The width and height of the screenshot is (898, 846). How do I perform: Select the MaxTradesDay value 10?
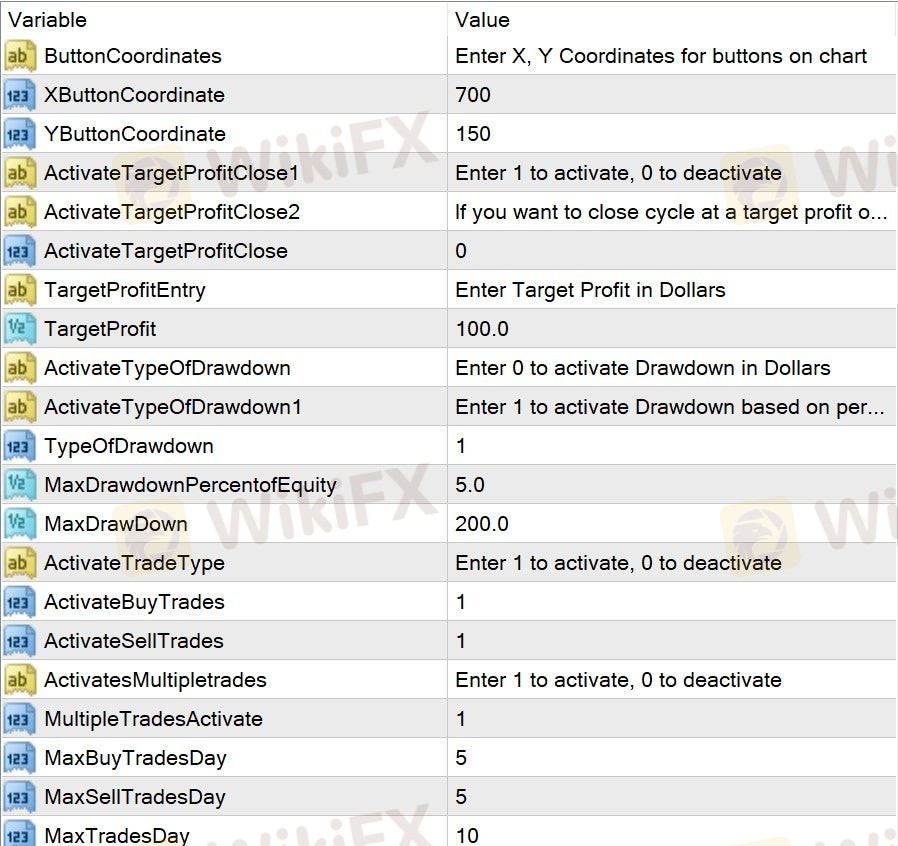467,835
